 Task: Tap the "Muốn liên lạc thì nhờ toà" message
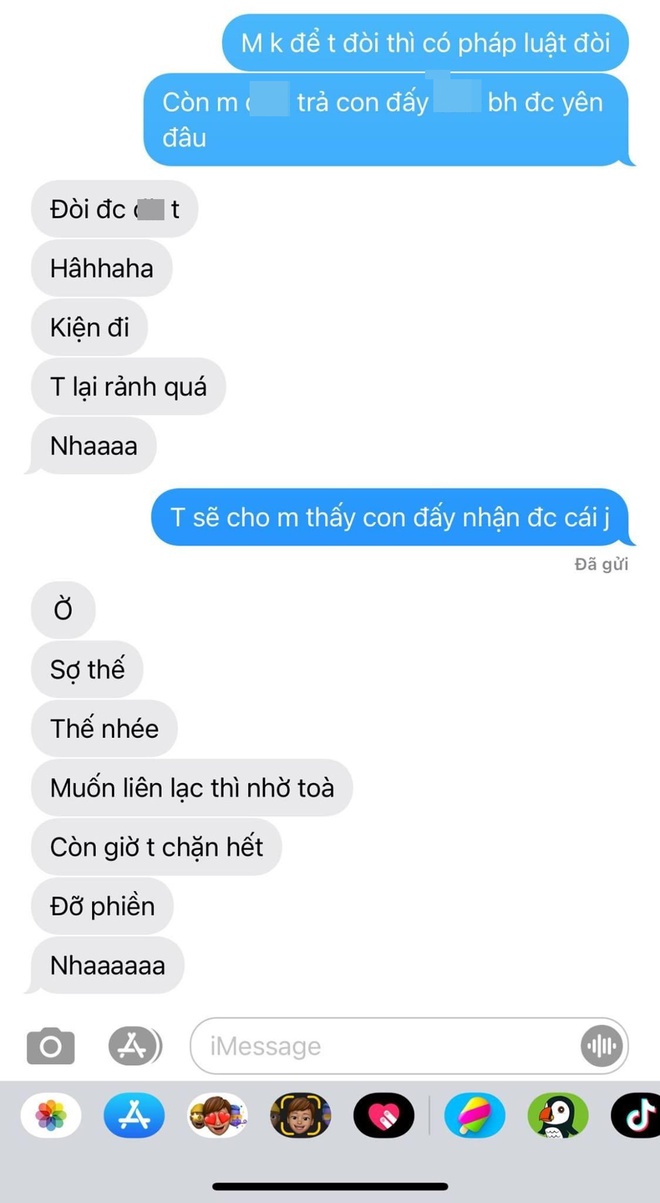192,788
